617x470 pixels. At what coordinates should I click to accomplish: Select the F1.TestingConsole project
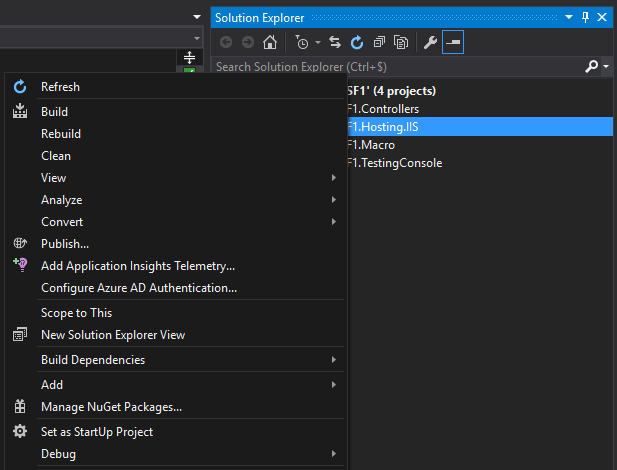coord(394,163)
